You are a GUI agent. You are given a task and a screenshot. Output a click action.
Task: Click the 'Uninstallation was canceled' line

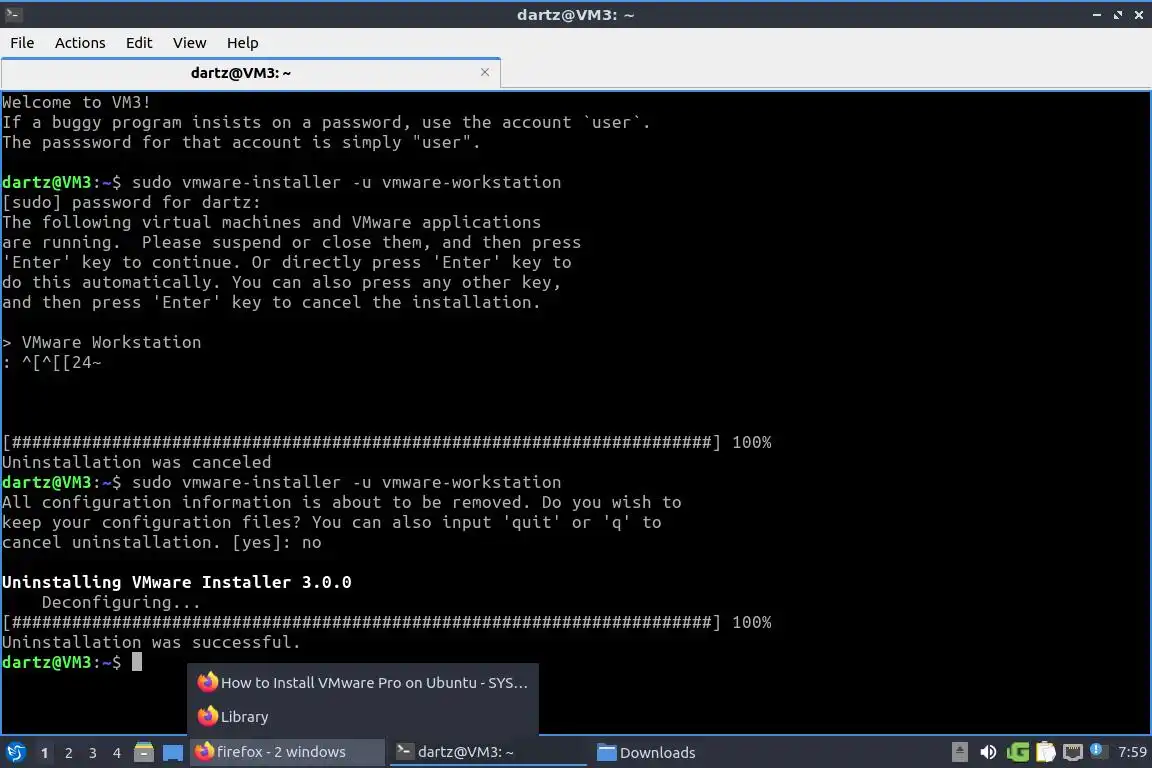137,462
